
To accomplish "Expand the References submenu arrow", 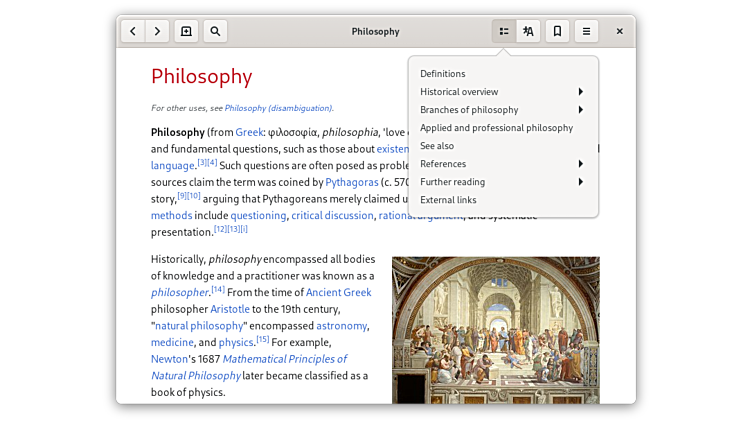I will [x=580, y=164].
